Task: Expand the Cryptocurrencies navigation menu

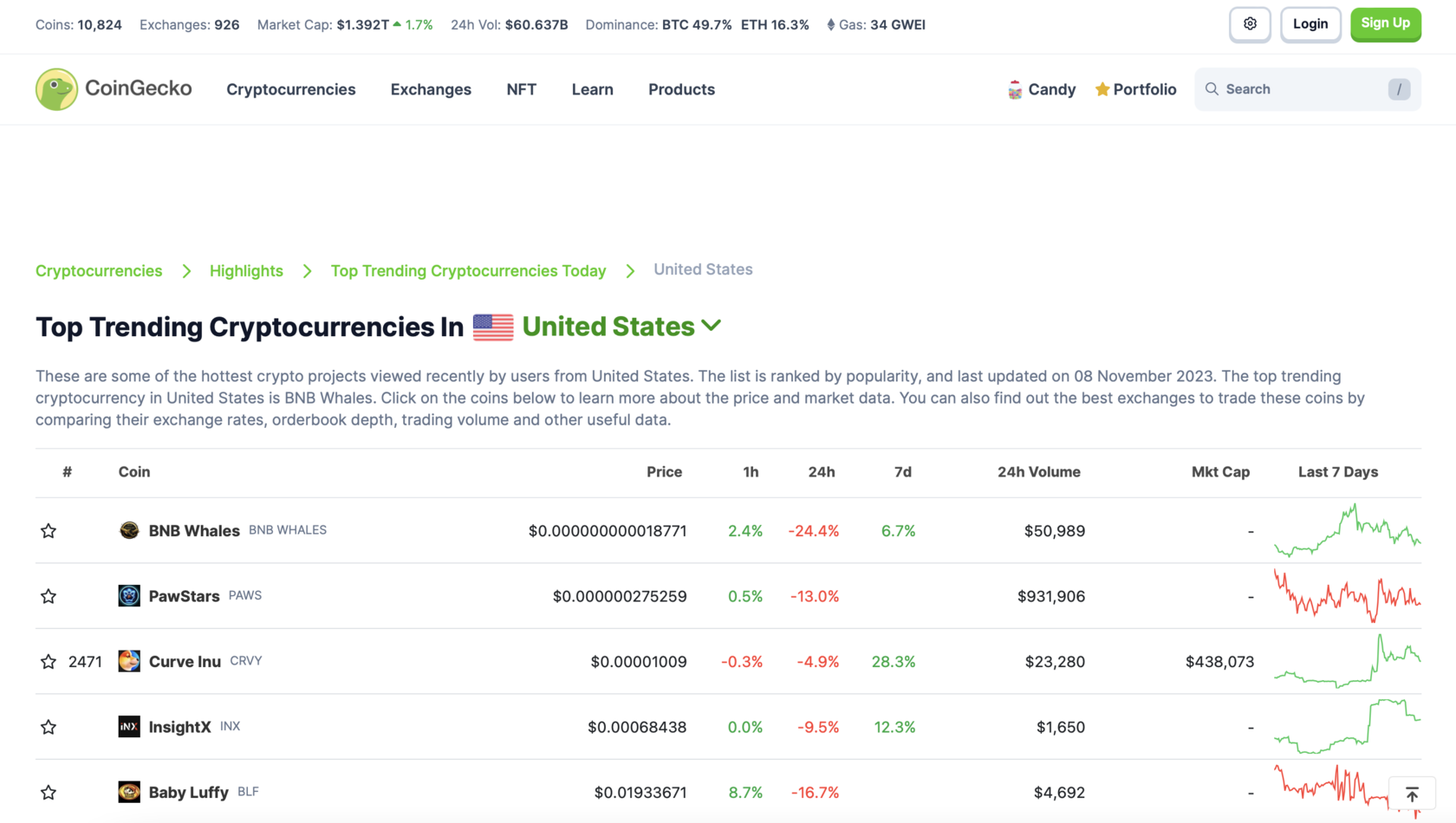Action: tap(291, 89)
